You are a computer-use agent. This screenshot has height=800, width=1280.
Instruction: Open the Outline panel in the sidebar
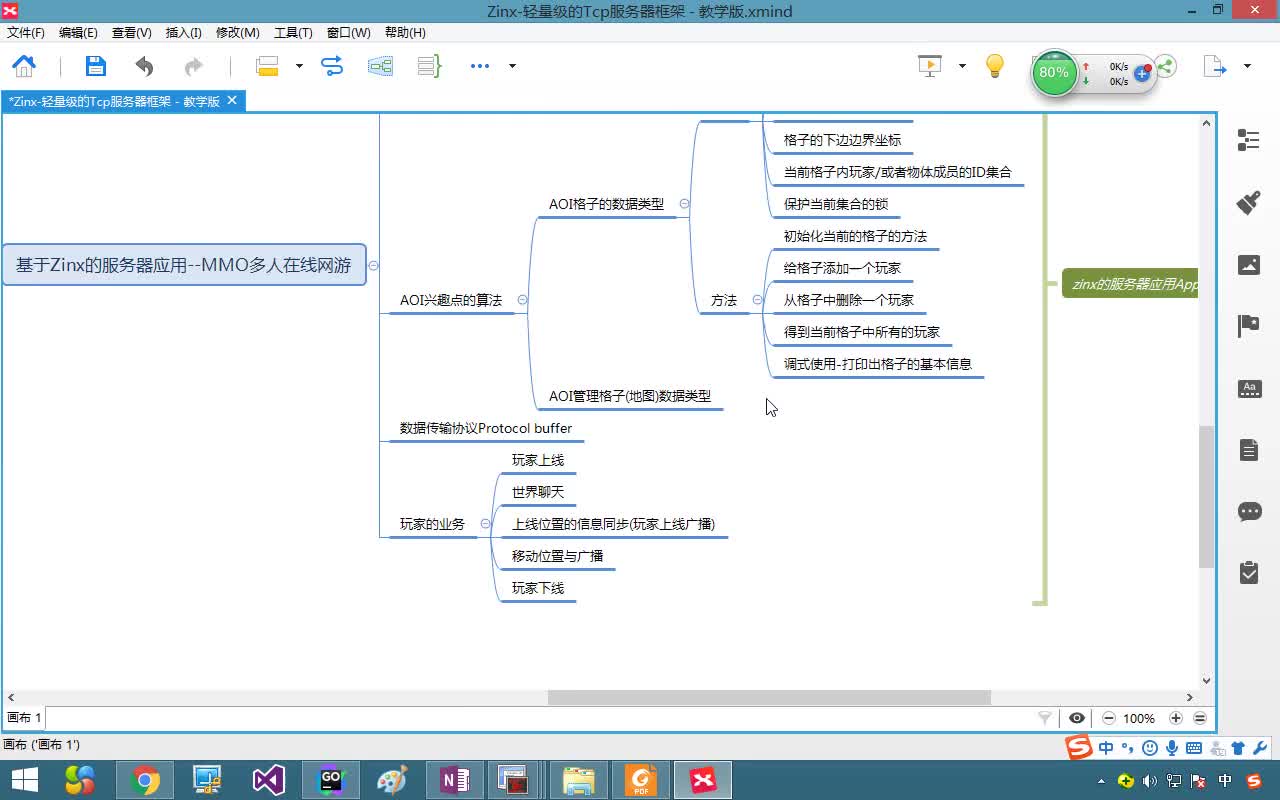coord(1249,140)
